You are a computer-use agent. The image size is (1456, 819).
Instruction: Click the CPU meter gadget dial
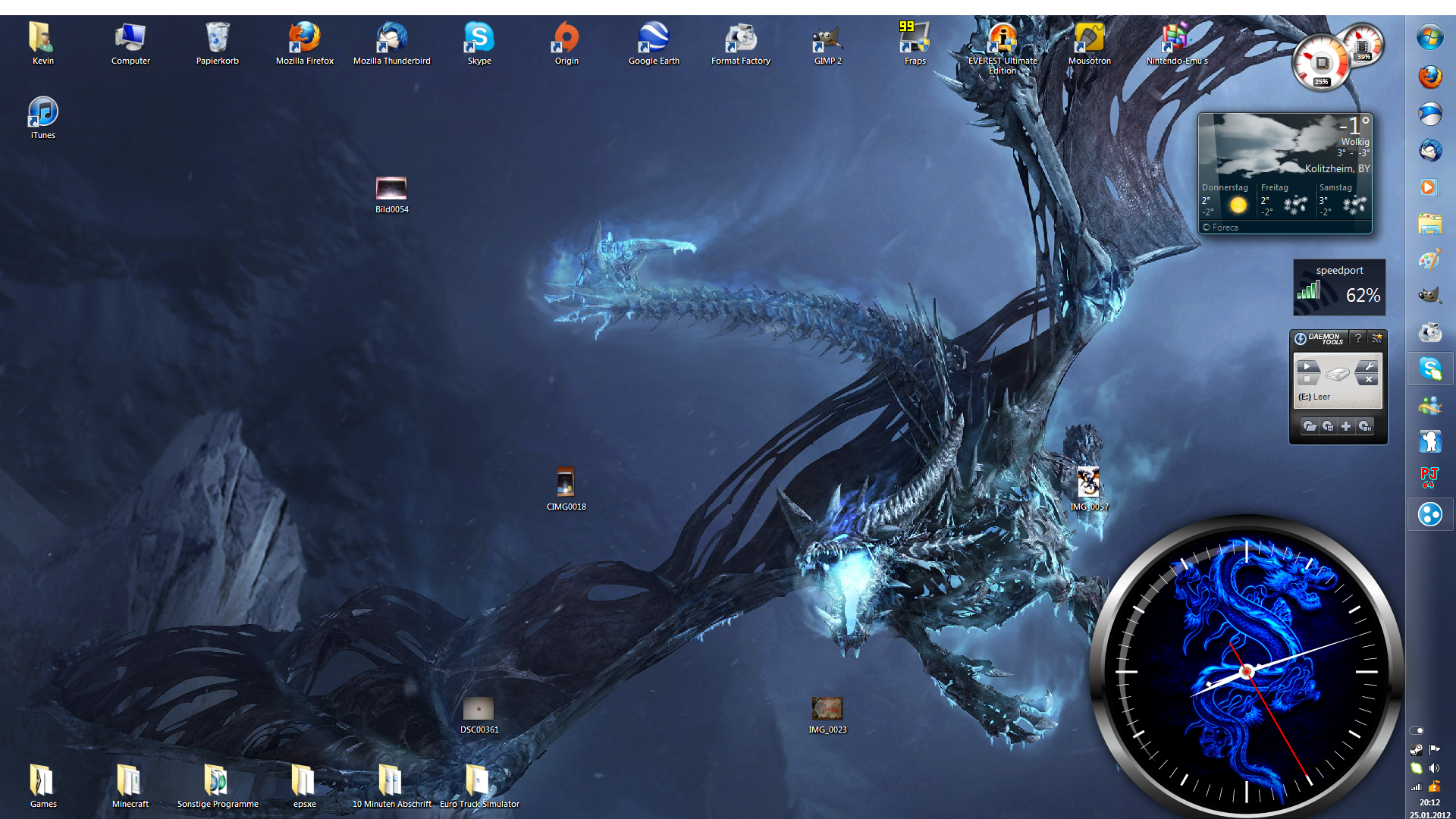[x=1321, y=62]
